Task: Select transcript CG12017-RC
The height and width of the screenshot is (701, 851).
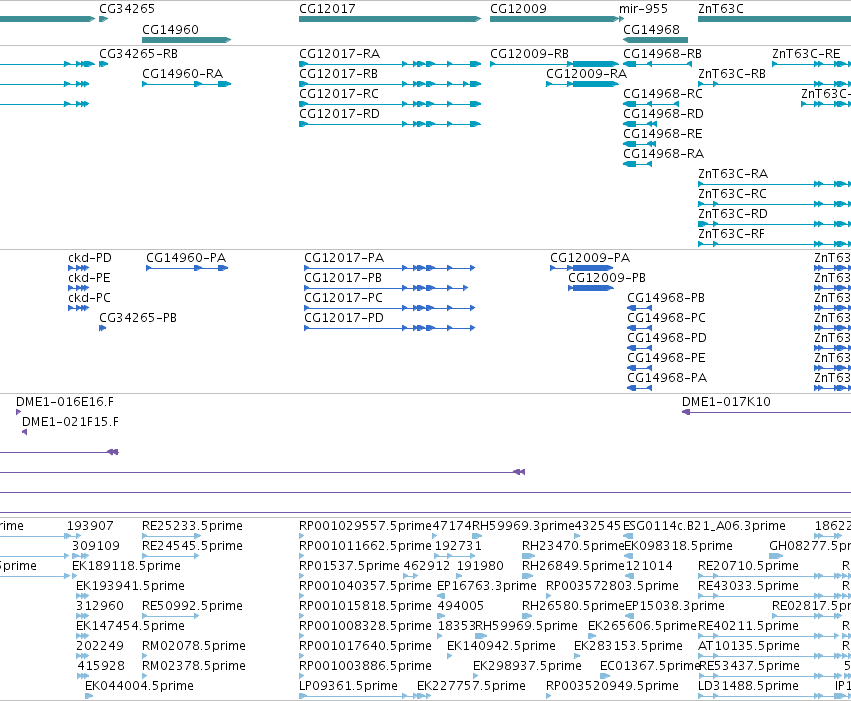Action: (339, 94)
